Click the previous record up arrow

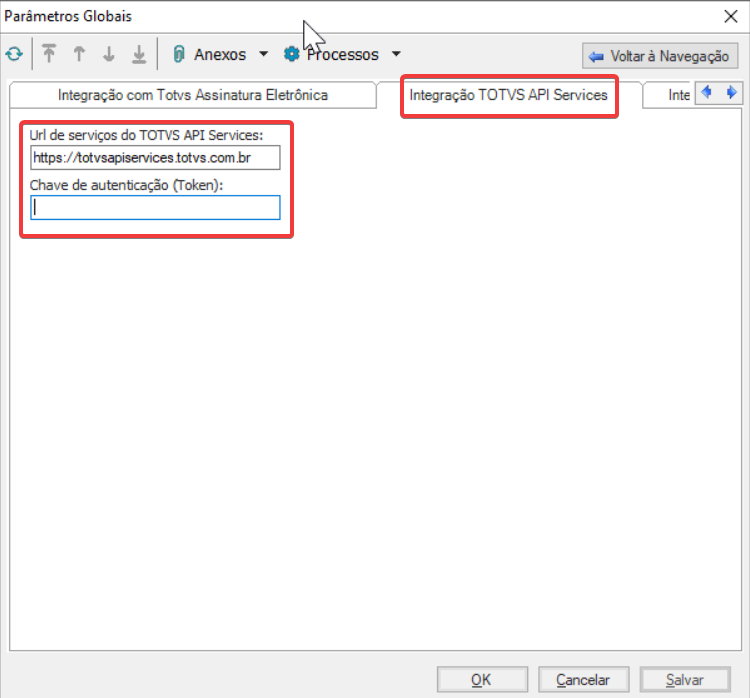79,54
